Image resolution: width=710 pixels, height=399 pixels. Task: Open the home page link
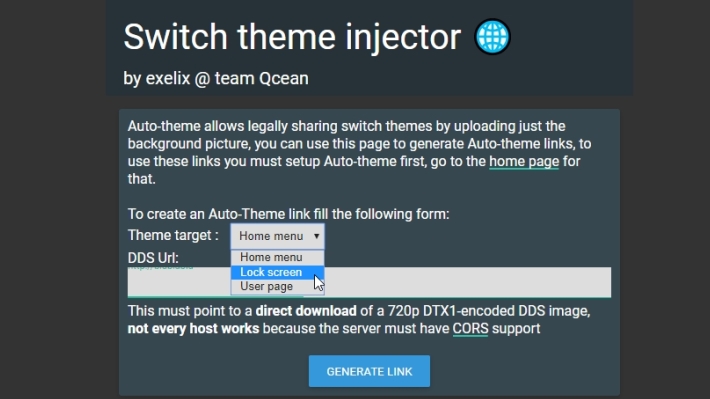point(524,161)
